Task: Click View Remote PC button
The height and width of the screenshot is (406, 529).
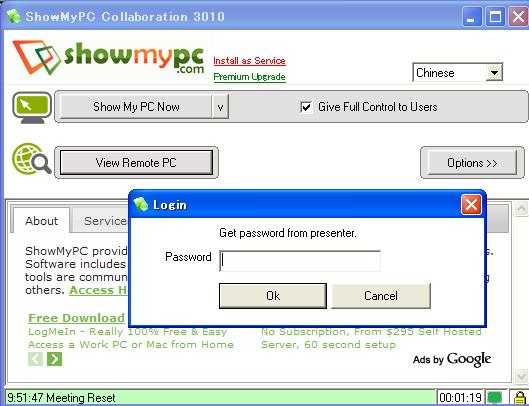Action: click(x=136, y=162)
